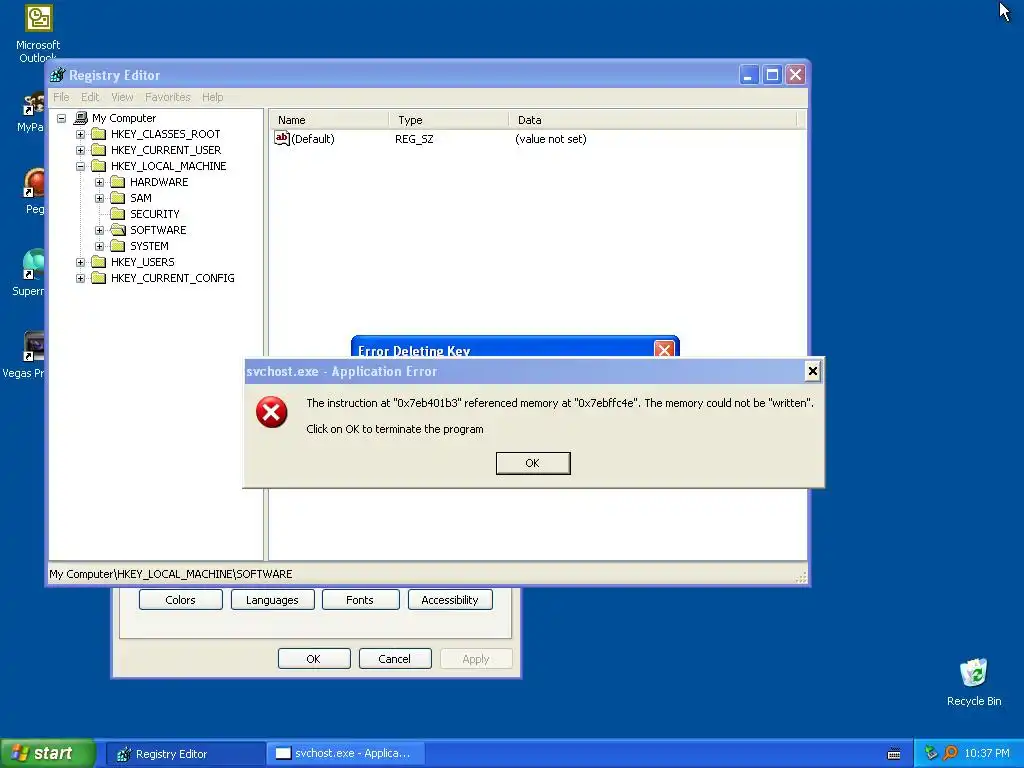Switch to svchost.exe taskbar button
Screen dimensions: 1024x768
pos(346,754)
